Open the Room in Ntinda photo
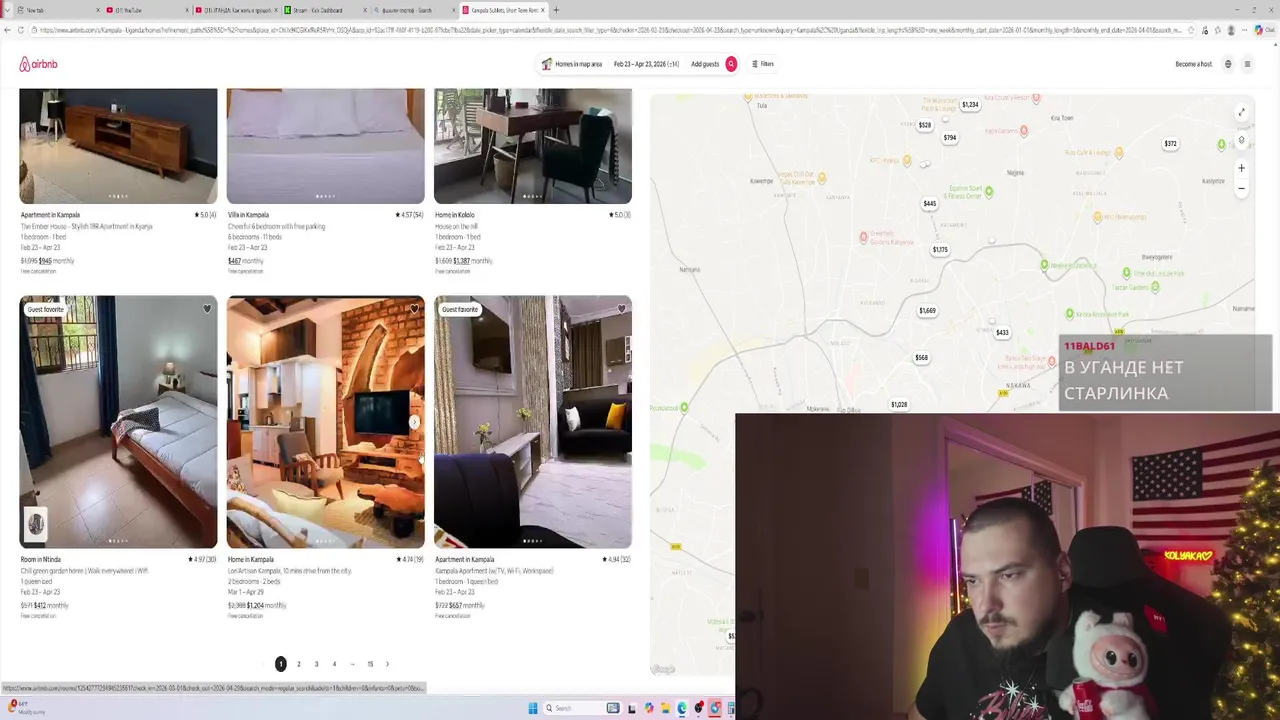Image resolution: width=1280 pixels, height=720 pixels. (x=118, y=422)
